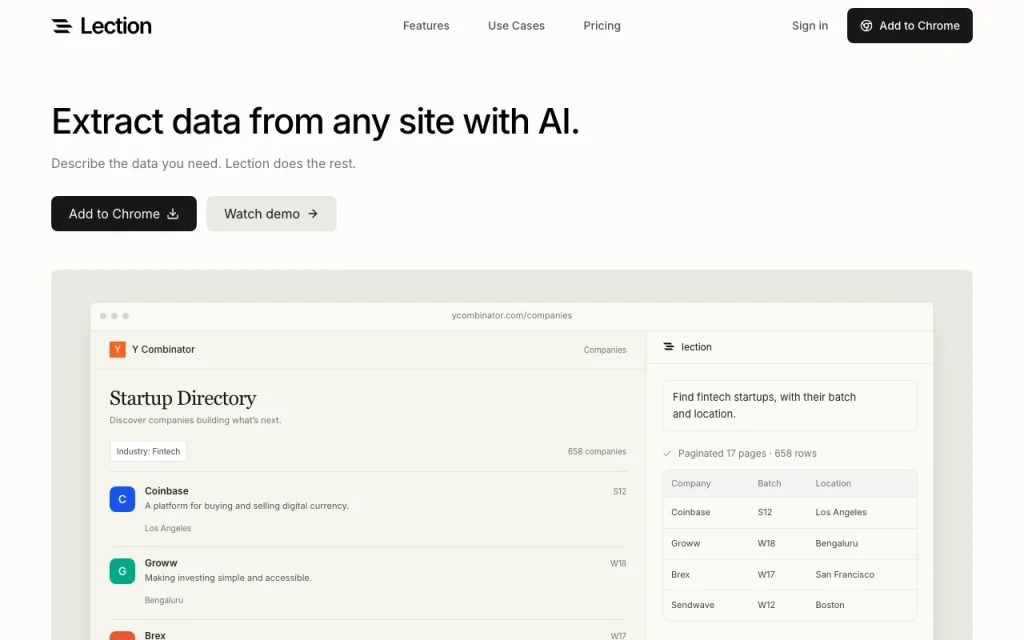1024x640 pixels.
Task: Click the Bengaluru cell in results table
Action: pos(837,543)
